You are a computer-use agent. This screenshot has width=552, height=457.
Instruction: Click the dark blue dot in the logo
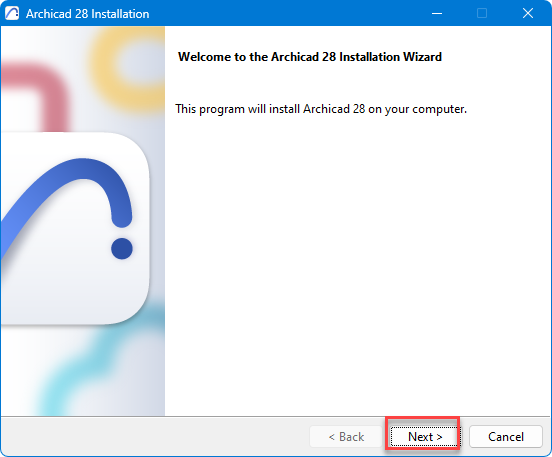pyautogui.click(x=122, y=249)
